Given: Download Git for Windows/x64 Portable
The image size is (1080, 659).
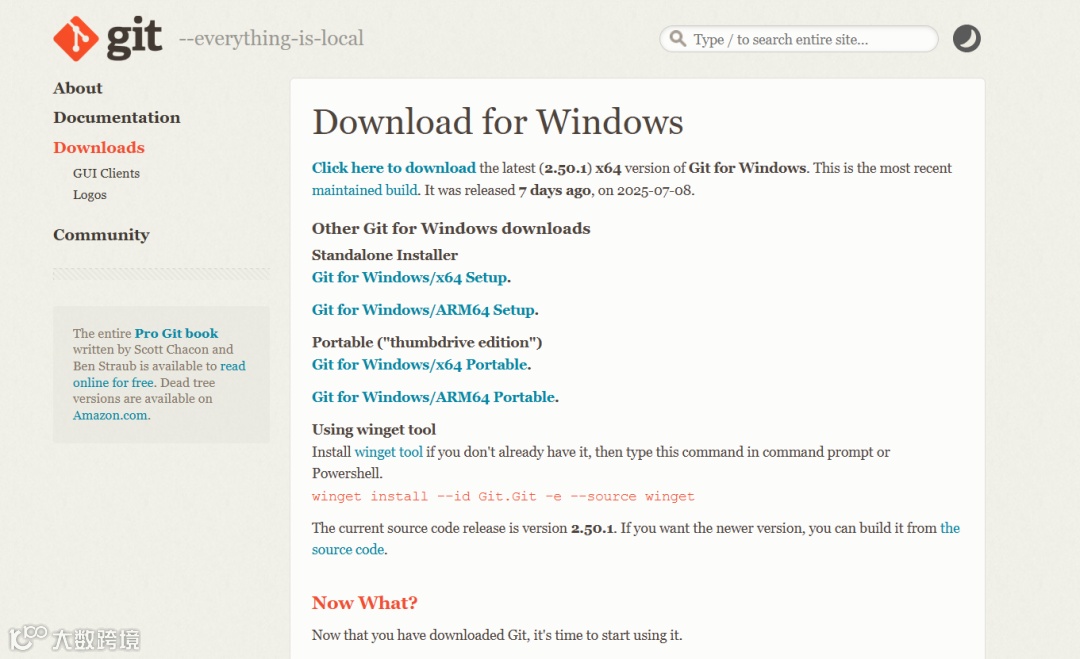Looking at the screenshot, I should (419, 364).
